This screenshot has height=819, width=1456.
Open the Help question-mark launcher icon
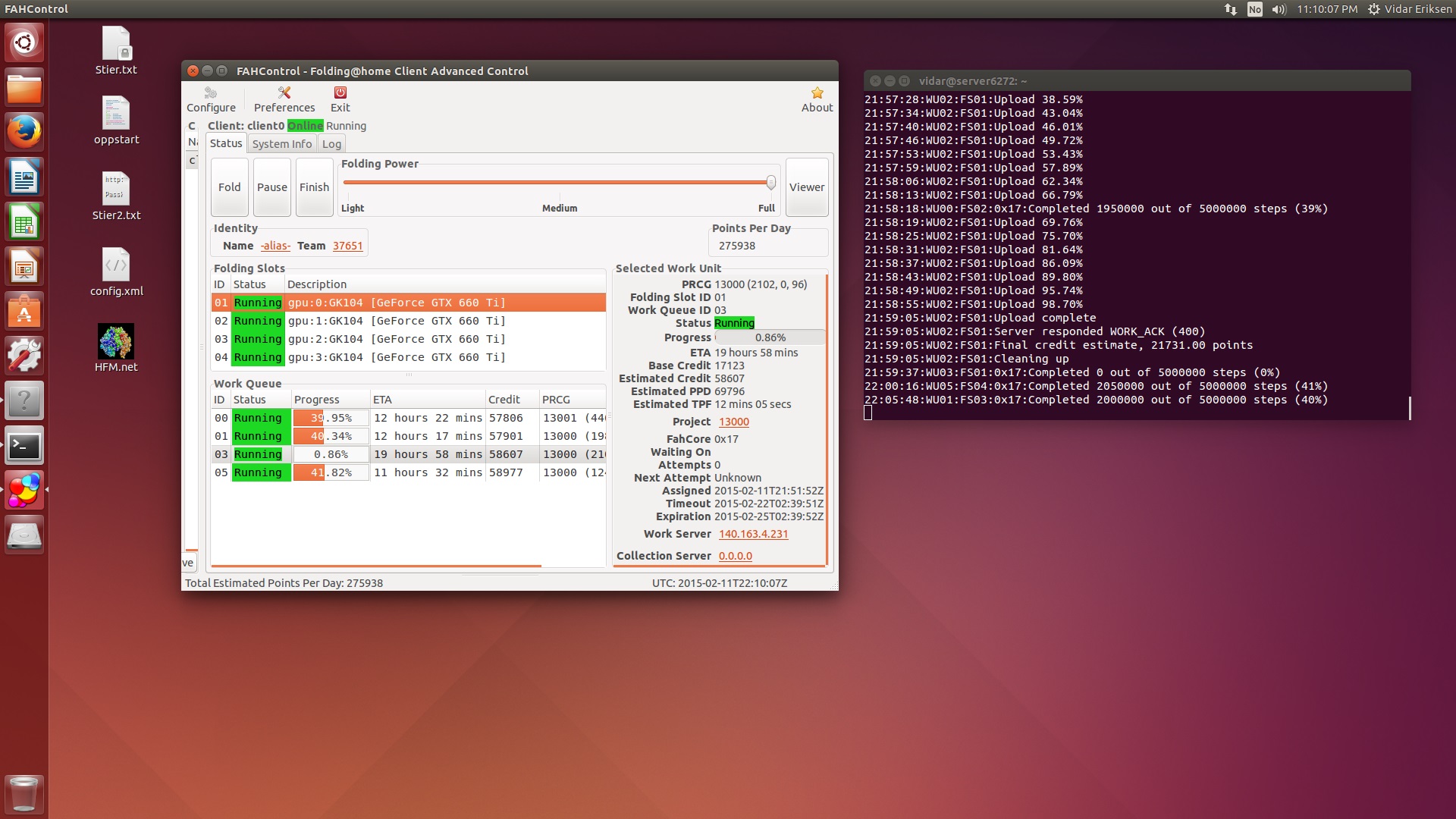pos(24,400)
